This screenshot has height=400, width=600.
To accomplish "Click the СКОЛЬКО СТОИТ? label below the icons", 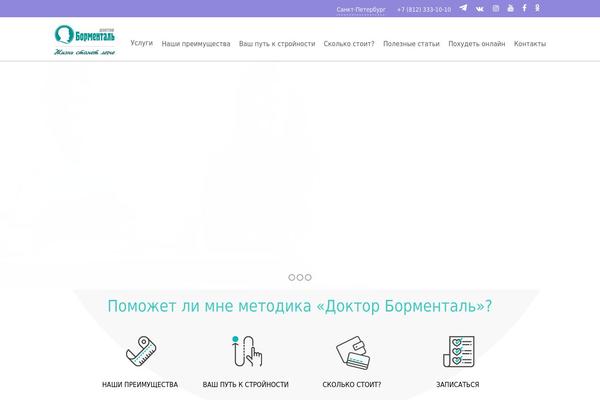I will coord(352,385).
